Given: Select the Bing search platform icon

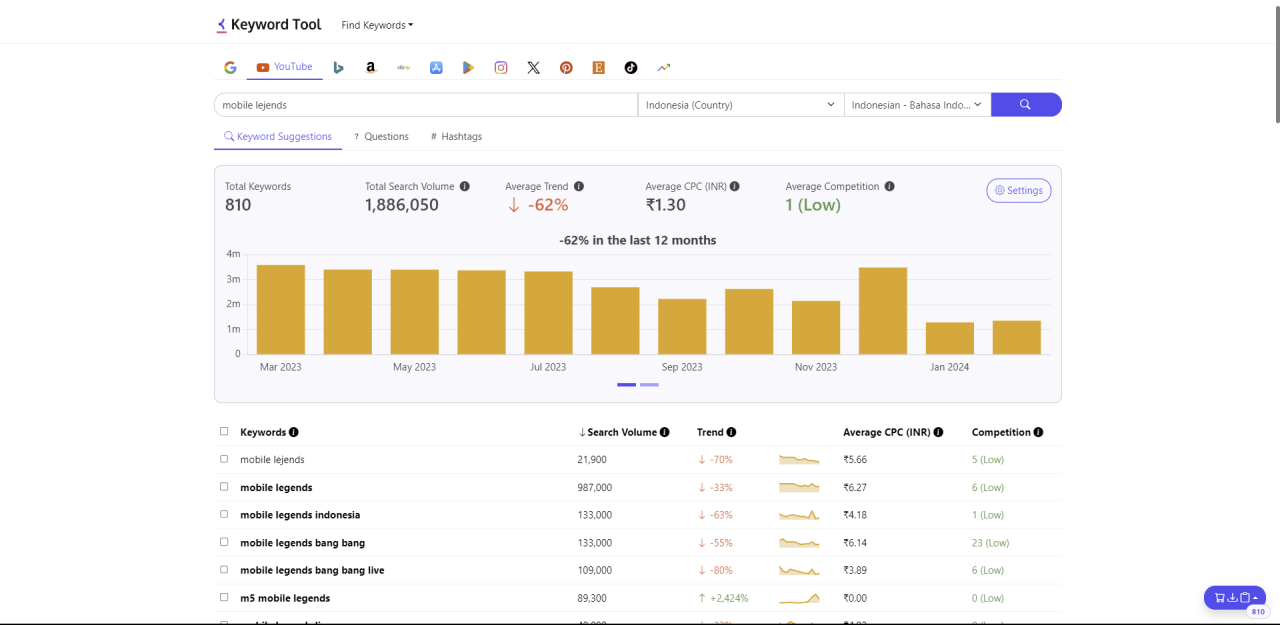Looking at the screenshot, I should [339, 67].
